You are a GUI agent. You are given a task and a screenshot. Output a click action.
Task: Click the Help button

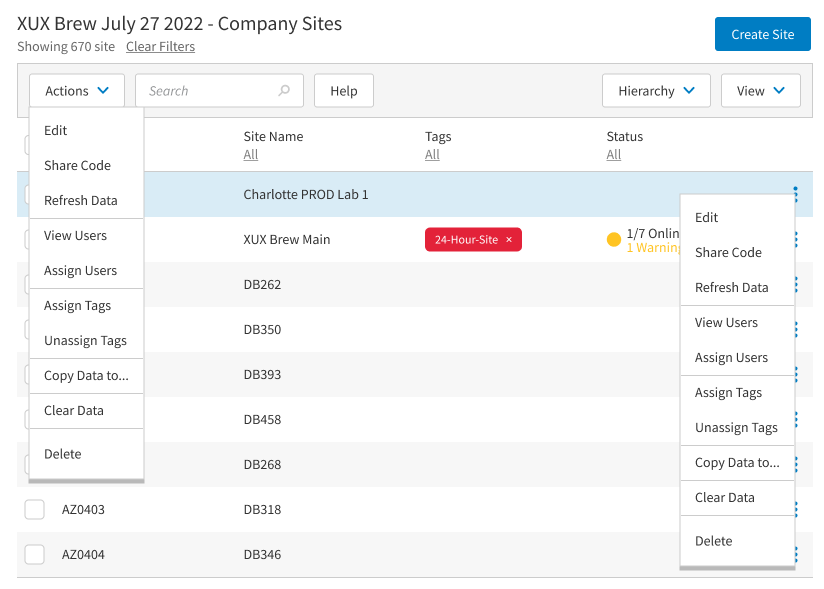(x=344, y=91)
